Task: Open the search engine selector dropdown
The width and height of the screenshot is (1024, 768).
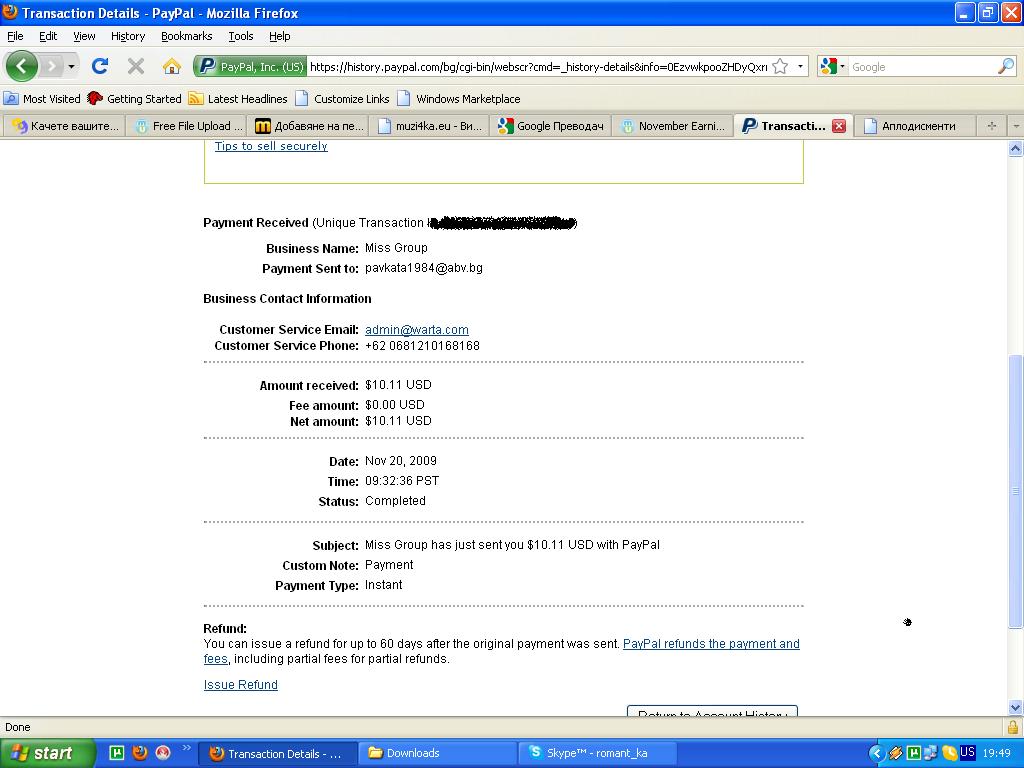Action: click(x=833, y=67)
